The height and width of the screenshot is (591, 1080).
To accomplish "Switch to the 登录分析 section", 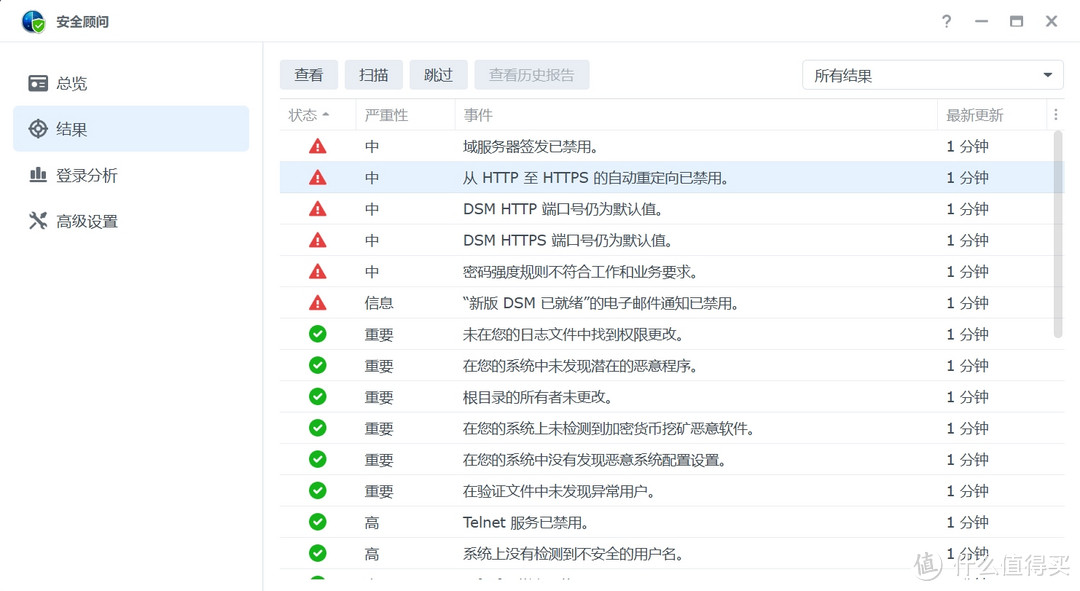I will pos(87,175).
